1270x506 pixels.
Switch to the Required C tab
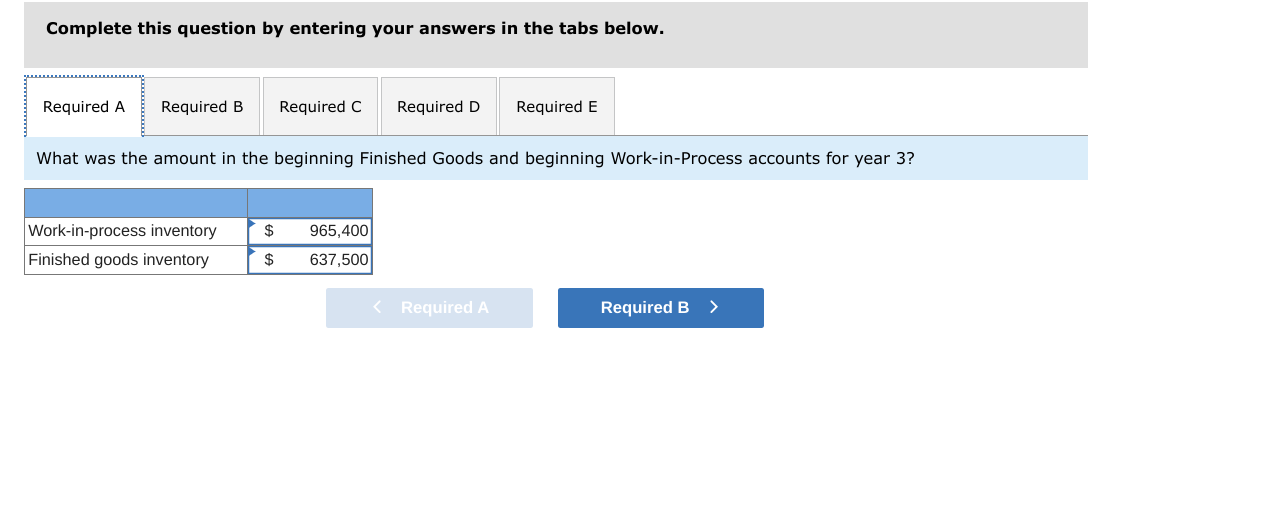pos(320,107)
